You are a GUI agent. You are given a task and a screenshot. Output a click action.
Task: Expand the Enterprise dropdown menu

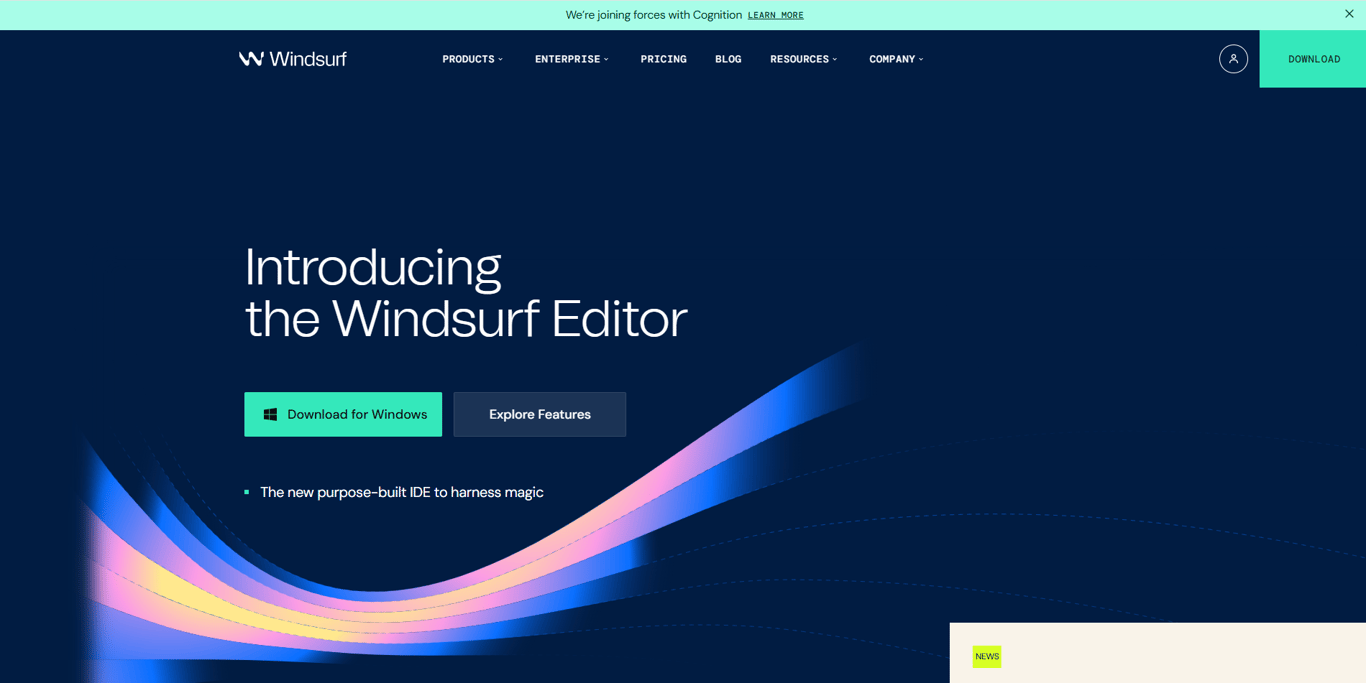tap(571, 59)
